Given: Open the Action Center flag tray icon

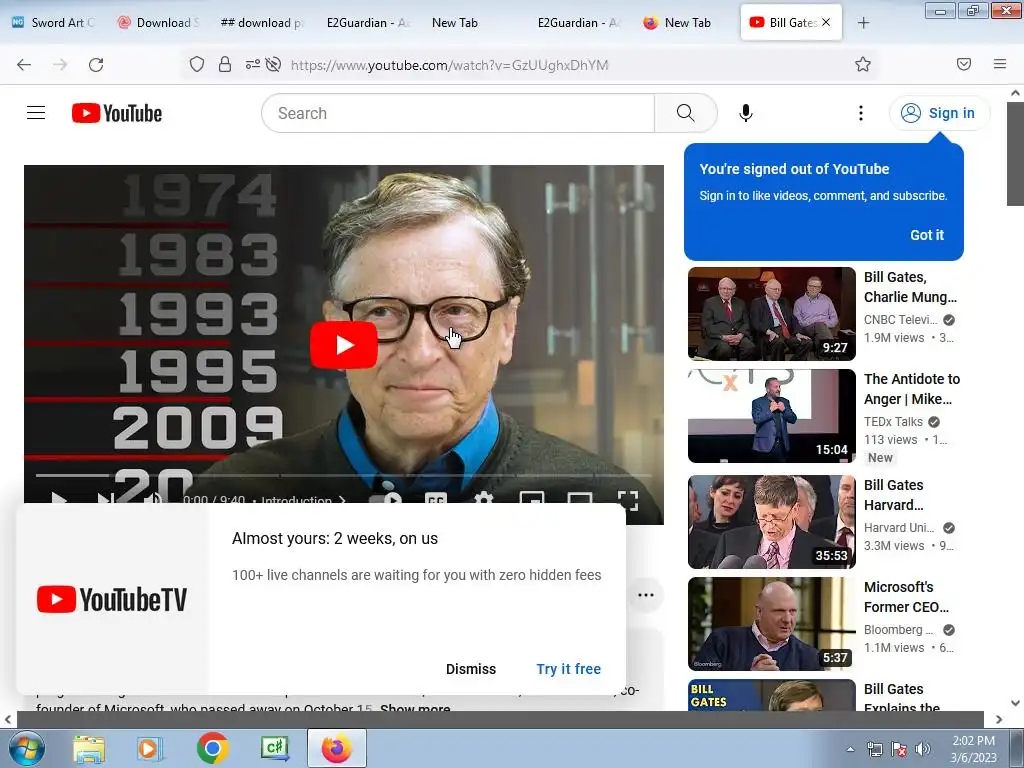Looking at the screenshot, I should coord(899,749).
